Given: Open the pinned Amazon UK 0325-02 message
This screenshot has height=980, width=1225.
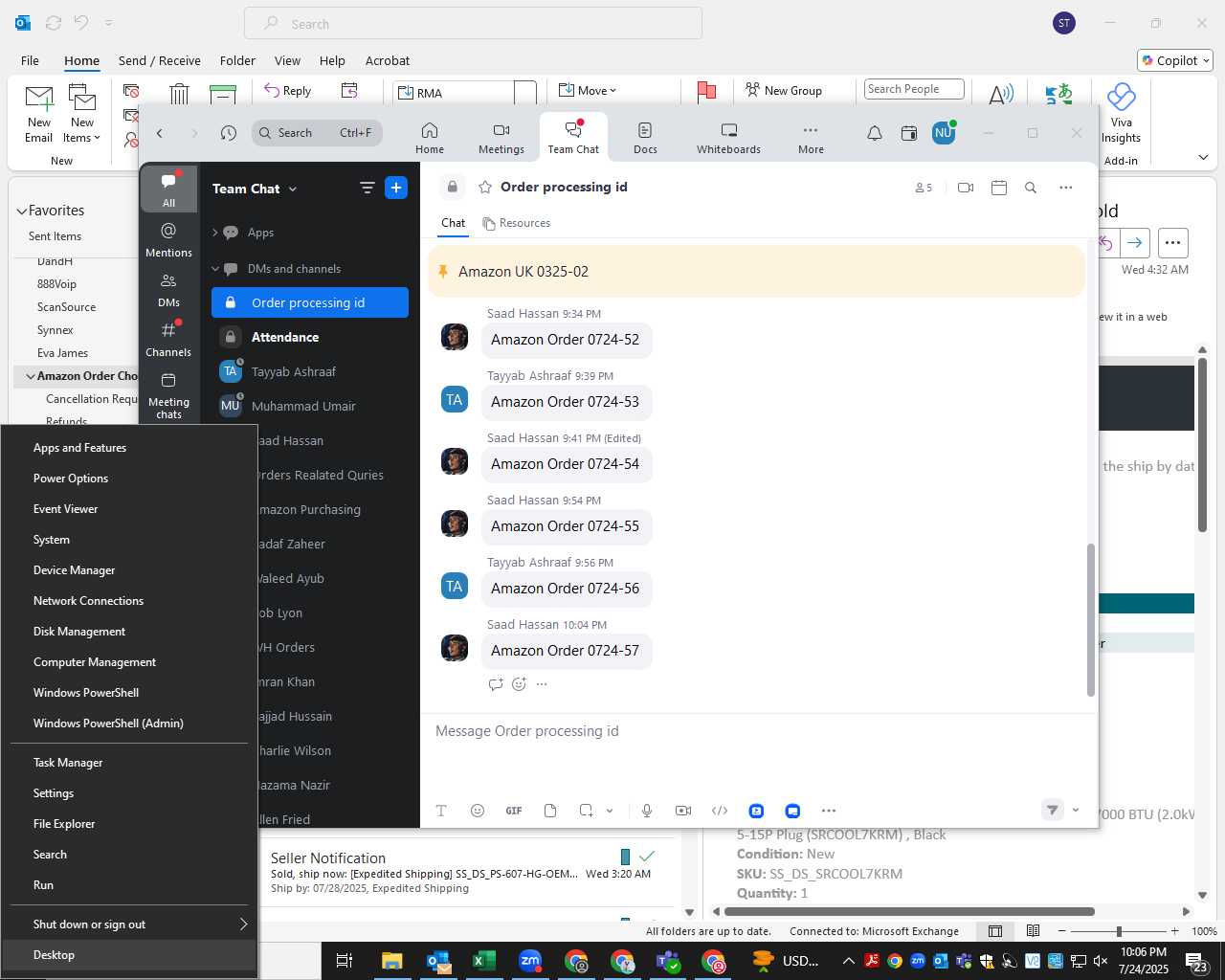Looking at the screenshot, I should point(756,272).
